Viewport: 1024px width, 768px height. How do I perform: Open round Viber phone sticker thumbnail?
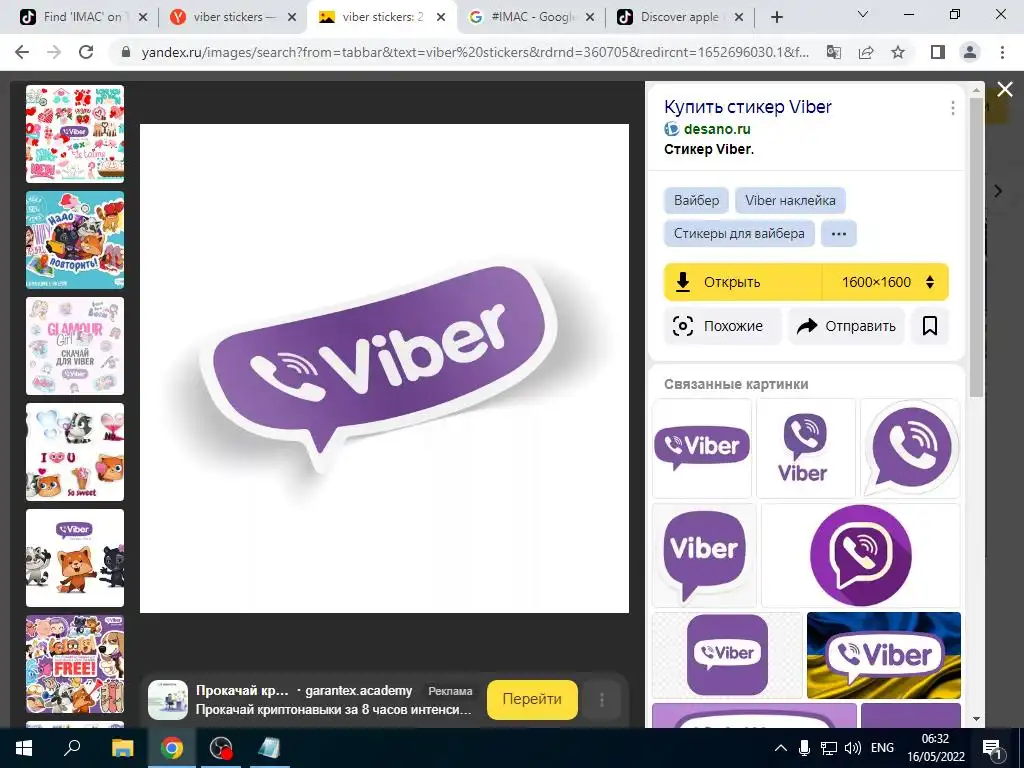click(x=910, y=449)
